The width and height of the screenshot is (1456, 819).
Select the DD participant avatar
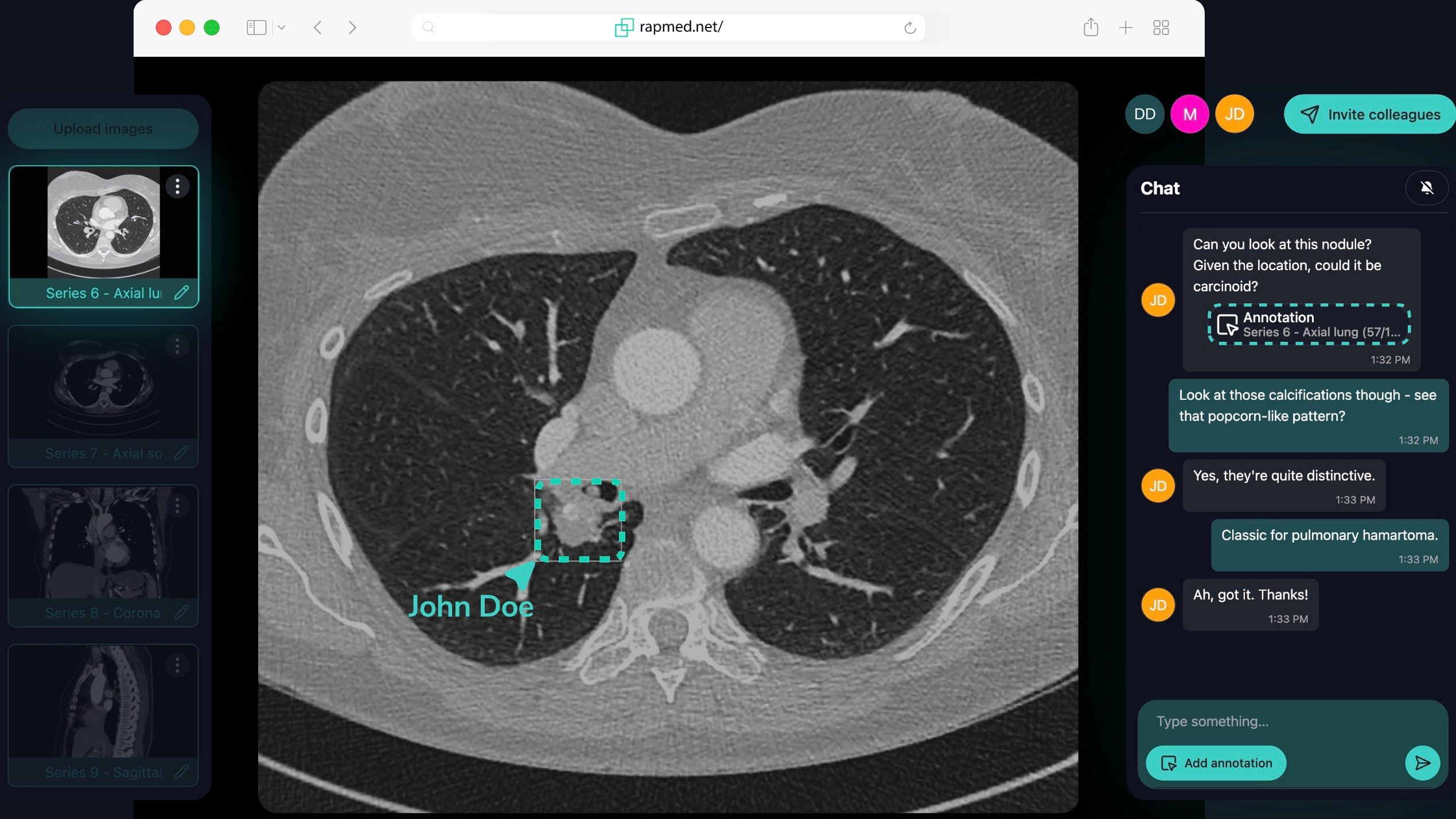pos(1144,114)
